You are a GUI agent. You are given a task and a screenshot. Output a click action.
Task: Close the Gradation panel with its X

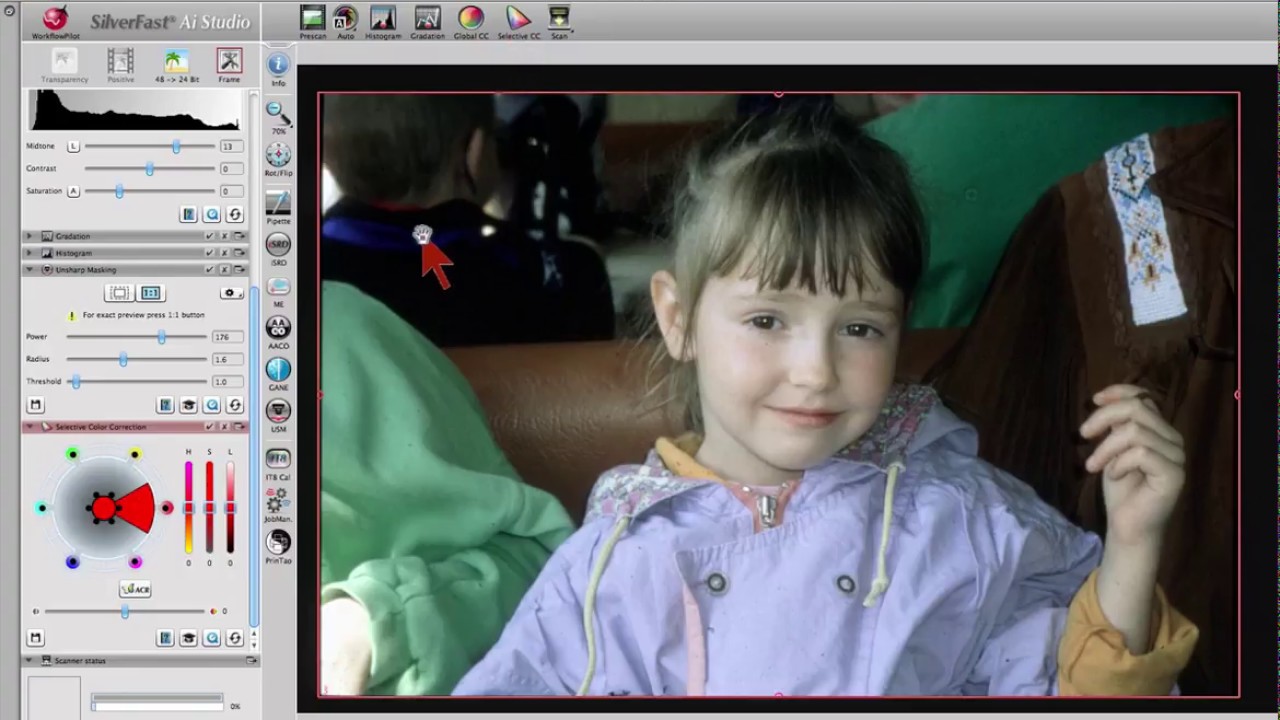click(224, 236)
